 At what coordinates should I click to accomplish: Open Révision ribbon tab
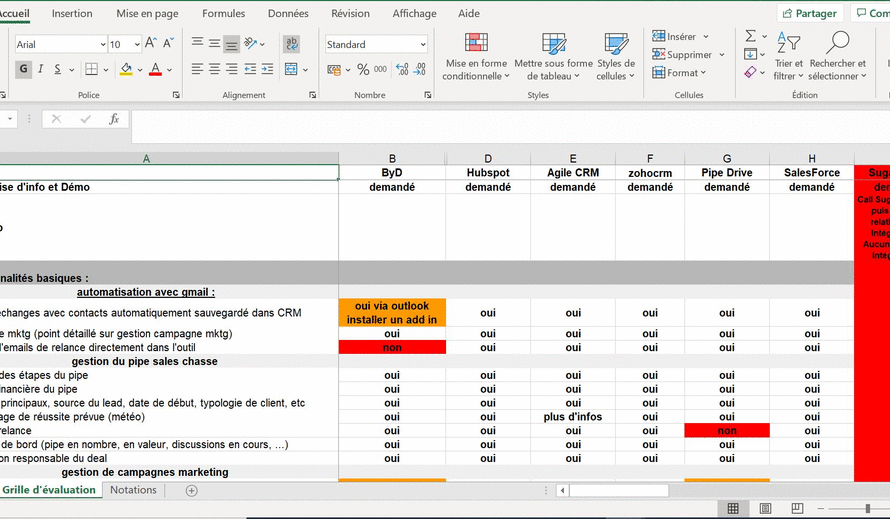[x=350, y=13]
